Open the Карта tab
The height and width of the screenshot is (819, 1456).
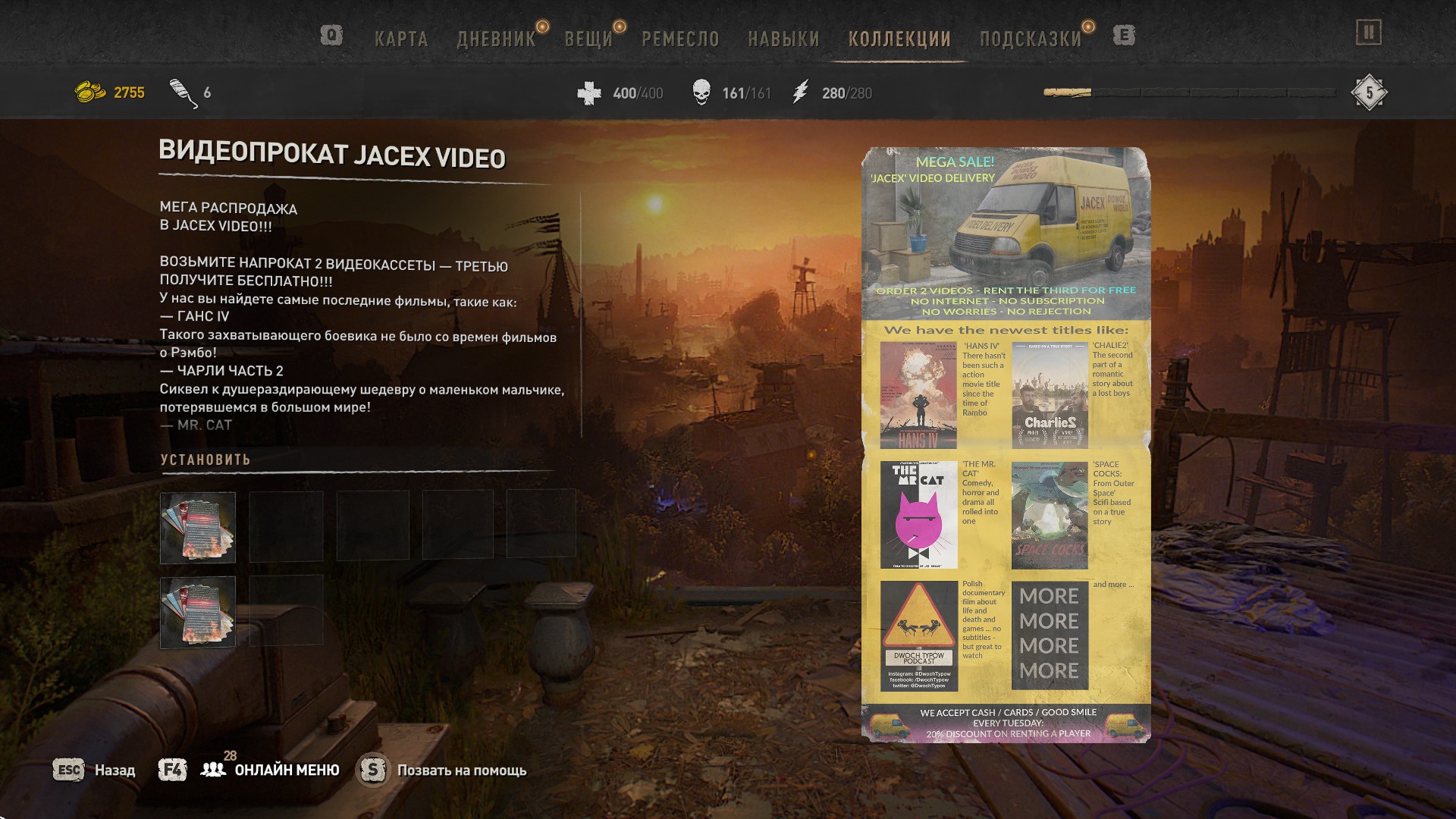pyautogui.click(x=401, y=39)
